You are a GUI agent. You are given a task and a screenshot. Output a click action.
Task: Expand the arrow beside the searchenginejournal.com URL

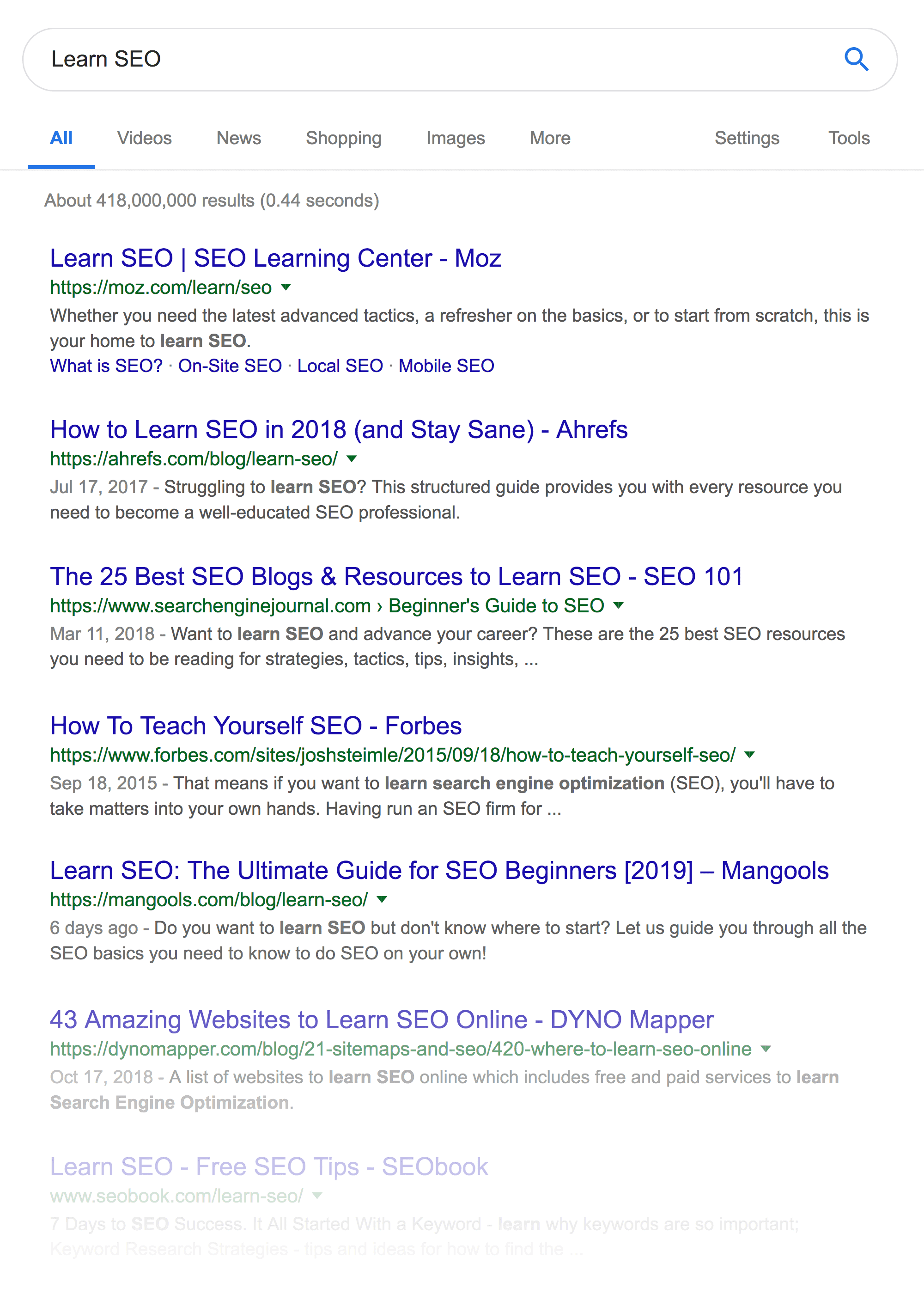[x=619, y=605]
